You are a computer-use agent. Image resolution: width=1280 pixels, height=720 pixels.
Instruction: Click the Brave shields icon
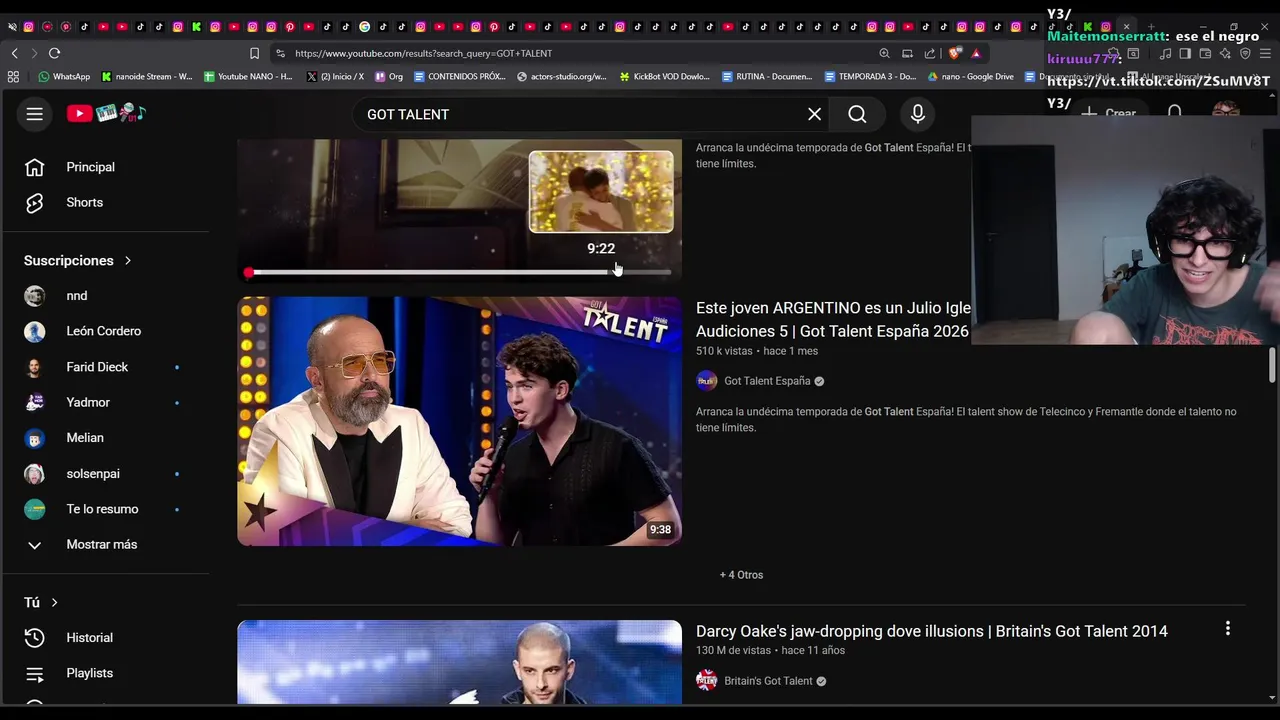955,53
